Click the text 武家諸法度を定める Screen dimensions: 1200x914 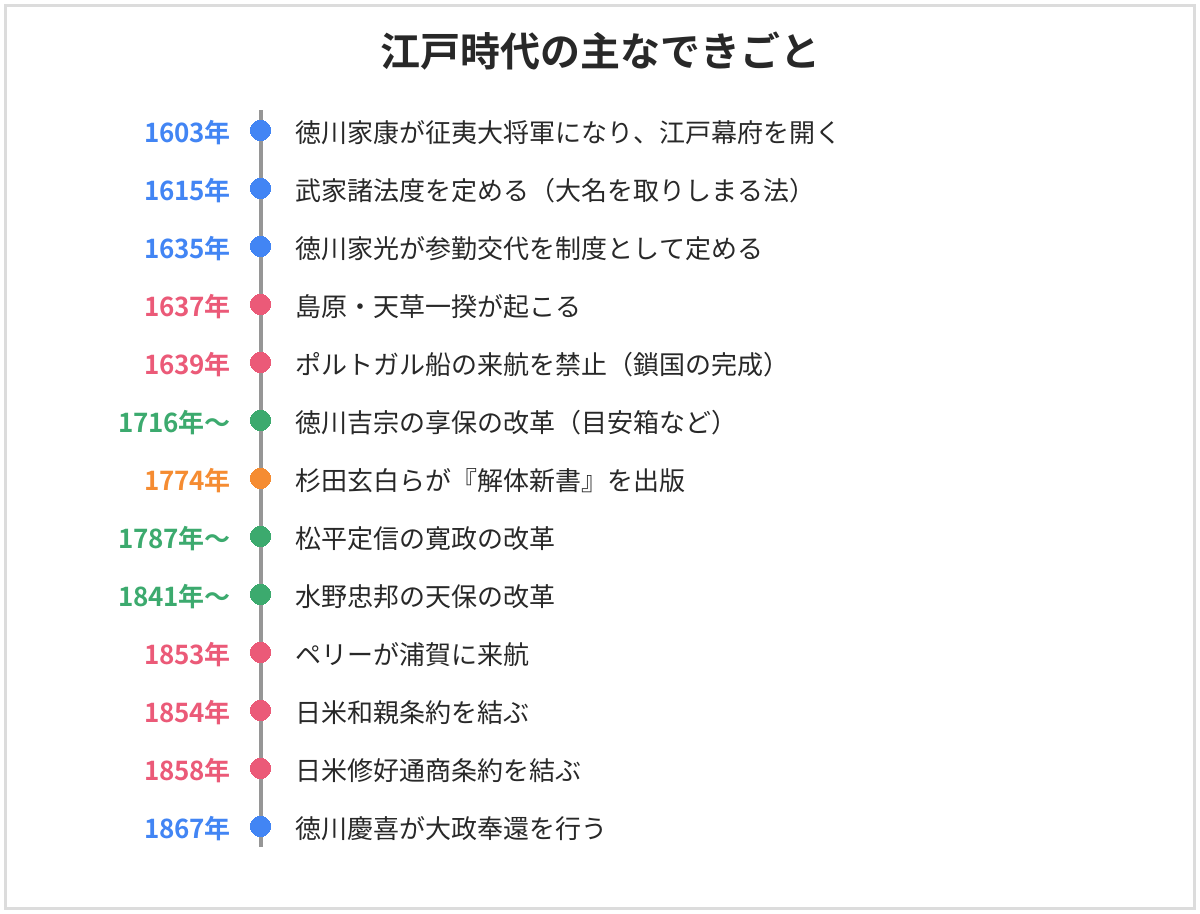[412, 190]
